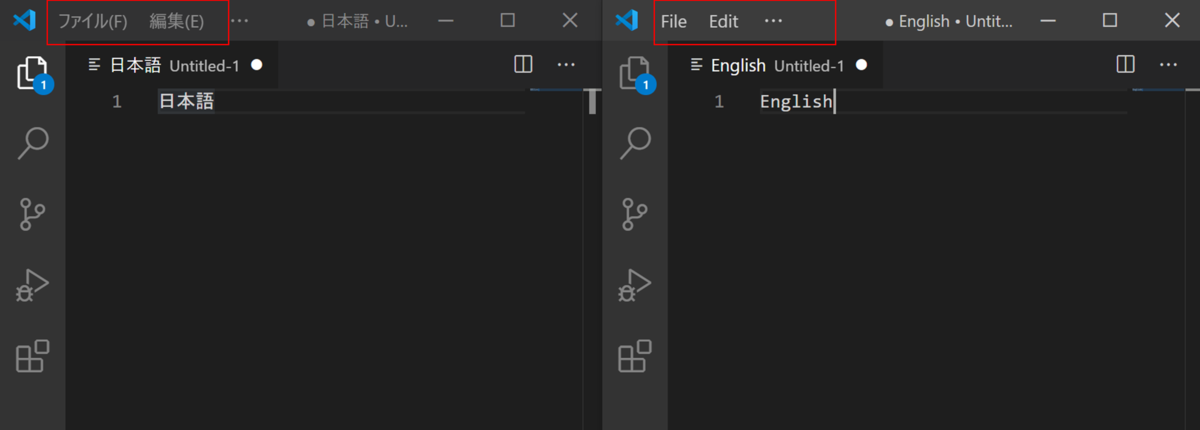Open Run and Debug in English window
This screenshot has height=430, width=1200.
(635, 286)
